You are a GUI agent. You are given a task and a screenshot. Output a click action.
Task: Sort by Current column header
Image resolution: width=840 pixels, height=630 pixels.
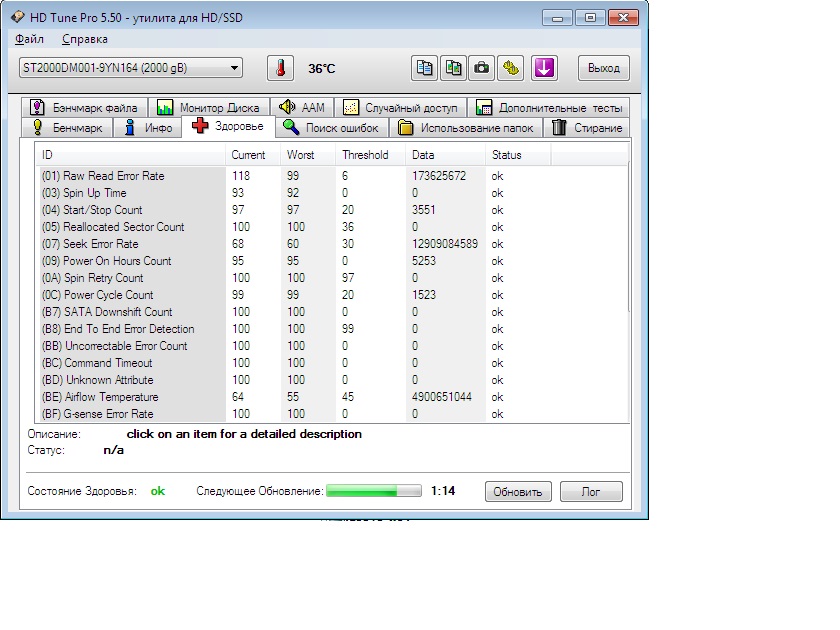pyautogui.click(x=253, y=155)
